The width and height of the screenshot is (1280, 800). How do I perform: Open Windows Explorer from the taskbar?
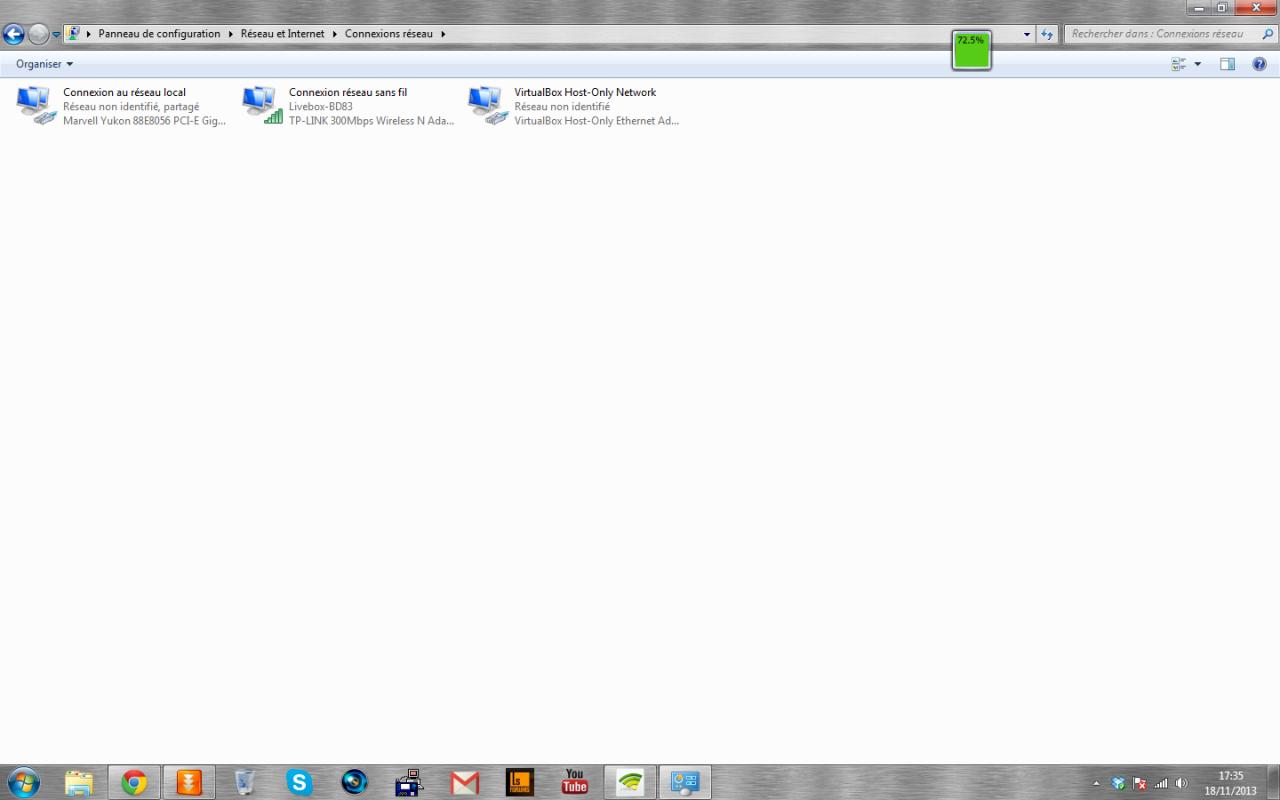[79, 782]
